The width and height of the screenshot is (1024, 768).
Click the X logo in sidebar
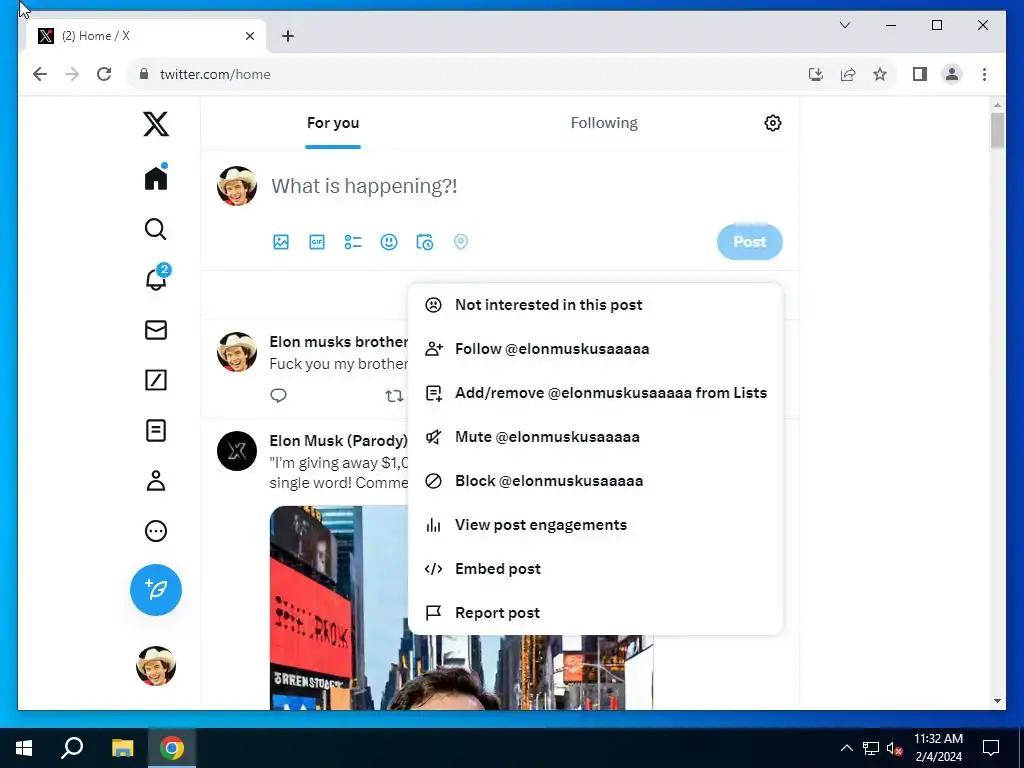click(x=155, y=123)
